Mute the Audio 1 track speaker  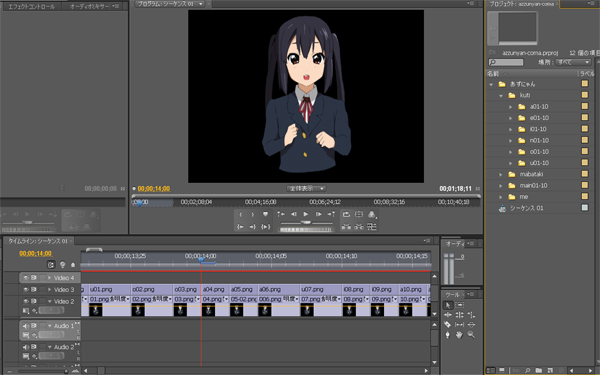(26, 326)
